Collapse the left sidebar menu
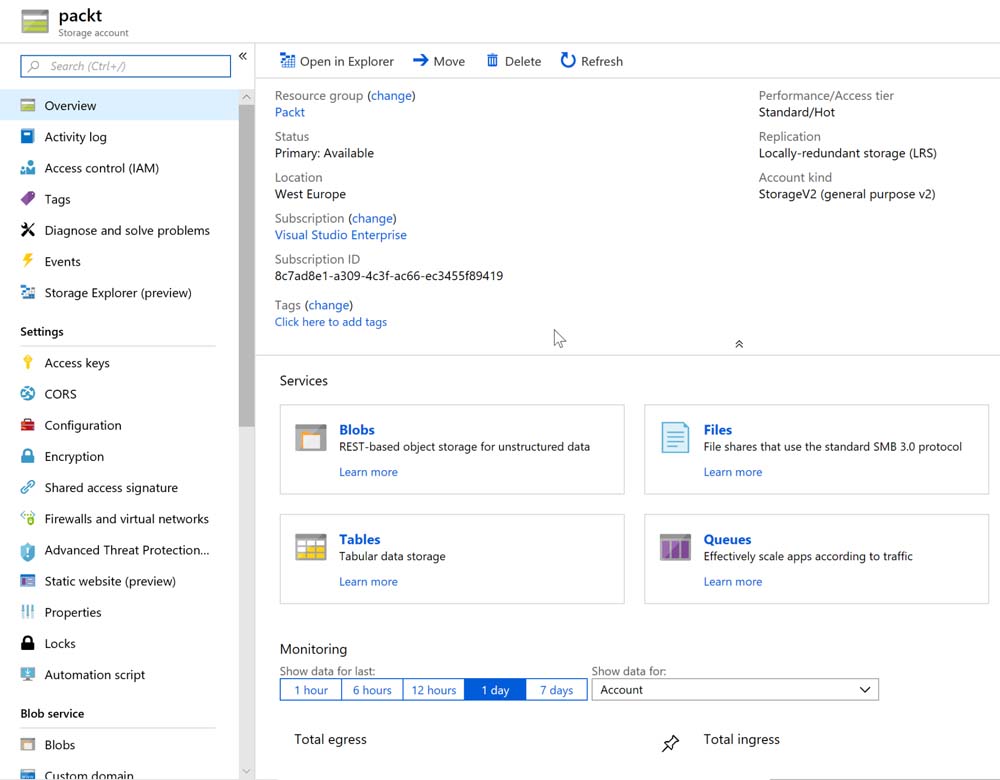 (x=242, y=57)
